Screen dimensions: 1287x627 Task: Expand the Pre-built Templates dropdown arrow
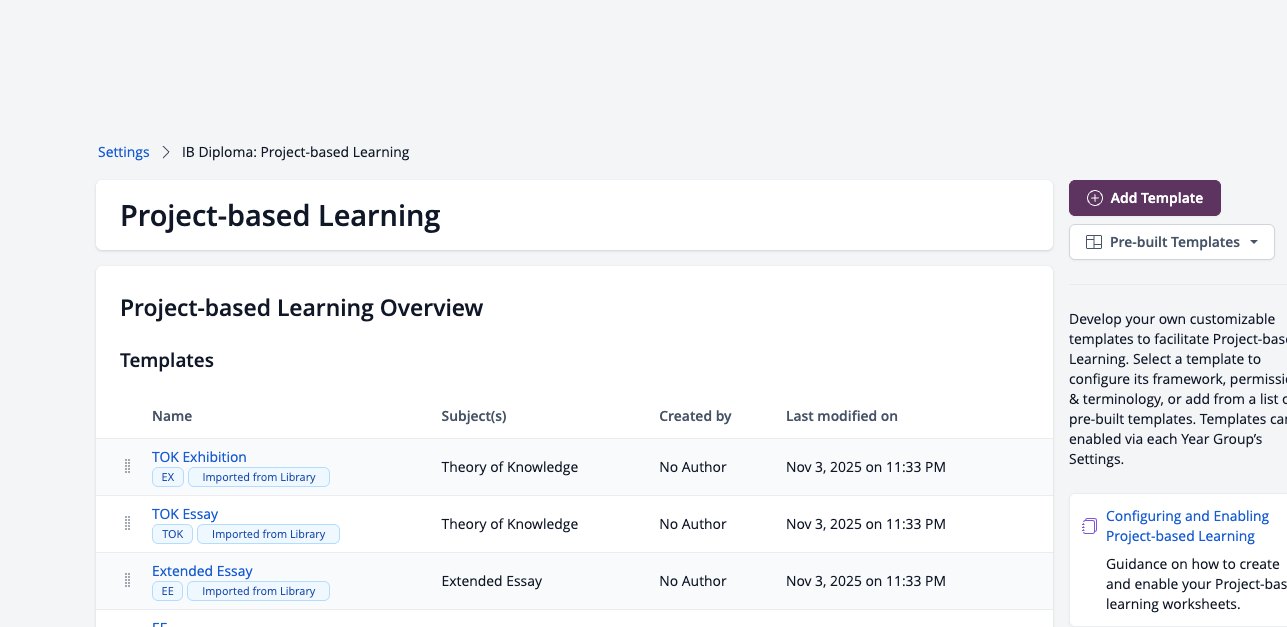[x=1254, y=242]
